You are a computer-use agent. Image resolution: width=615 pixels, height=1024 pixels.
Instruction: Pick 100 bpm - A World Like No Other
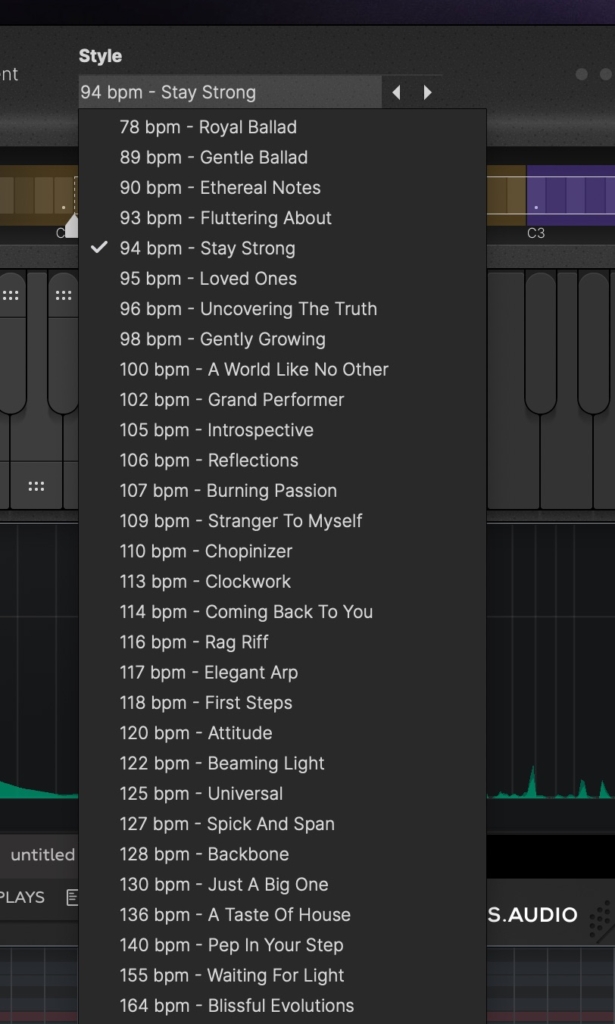(254, 369)
